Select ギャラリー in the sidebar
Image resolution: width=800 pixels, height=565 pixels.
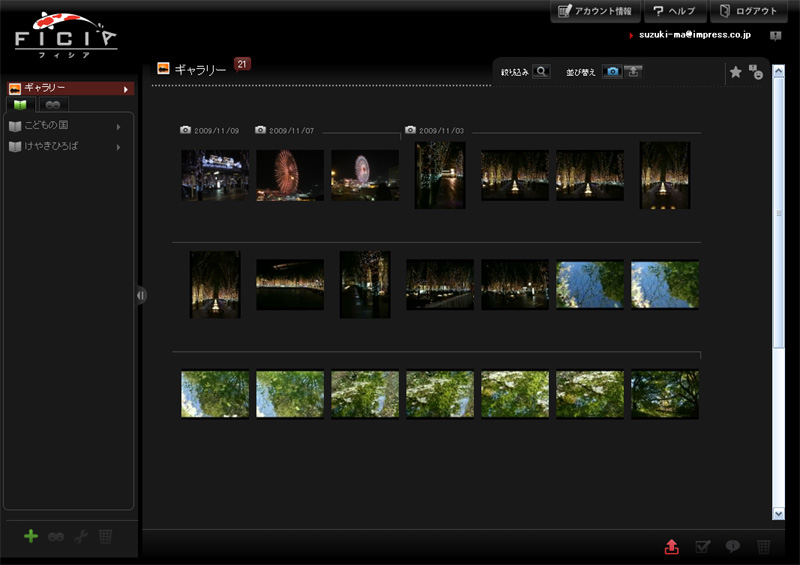(x=70, y=88)
